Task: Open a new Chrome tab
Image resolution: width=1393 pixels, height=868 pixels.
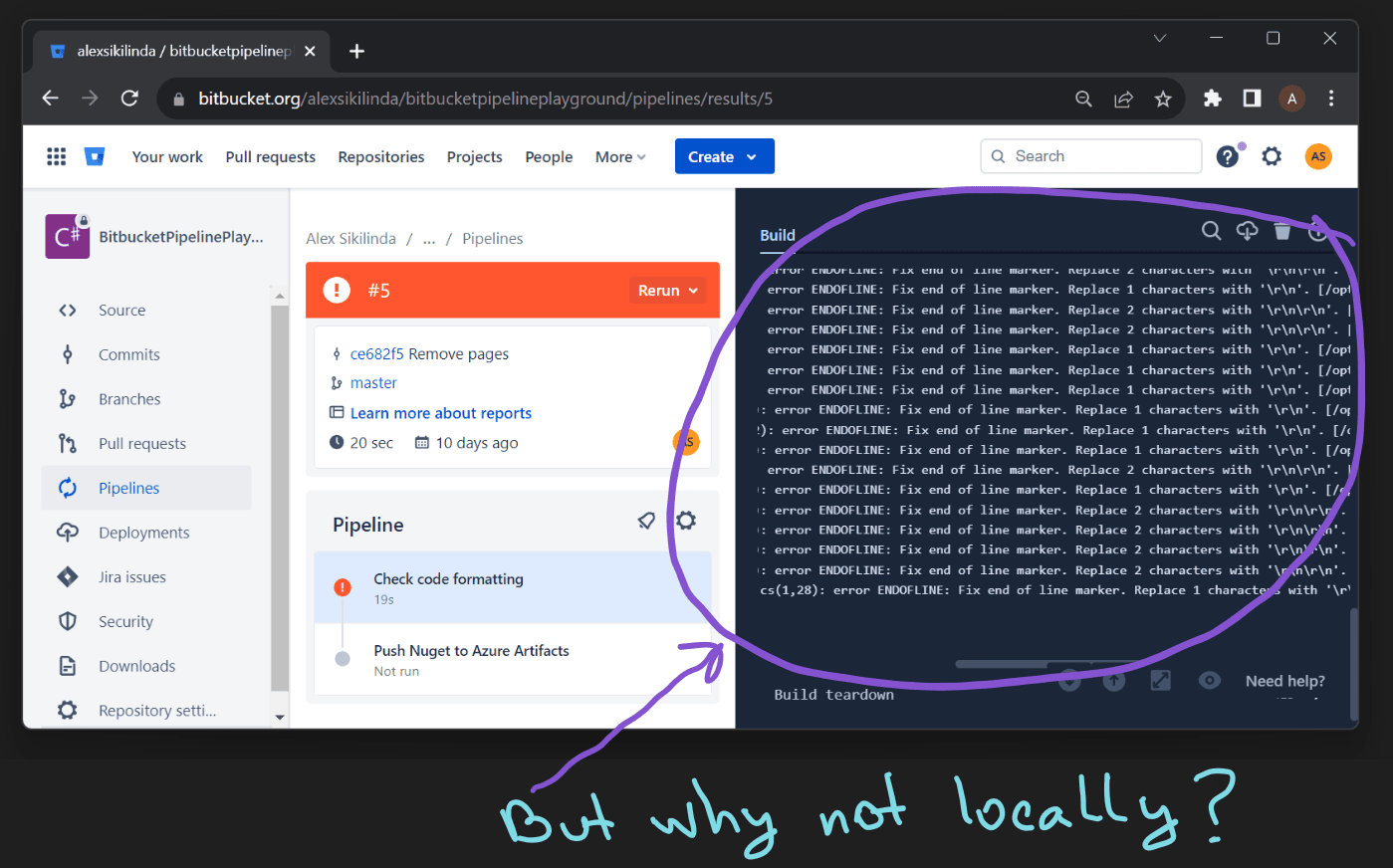Action: pos(356,51)
